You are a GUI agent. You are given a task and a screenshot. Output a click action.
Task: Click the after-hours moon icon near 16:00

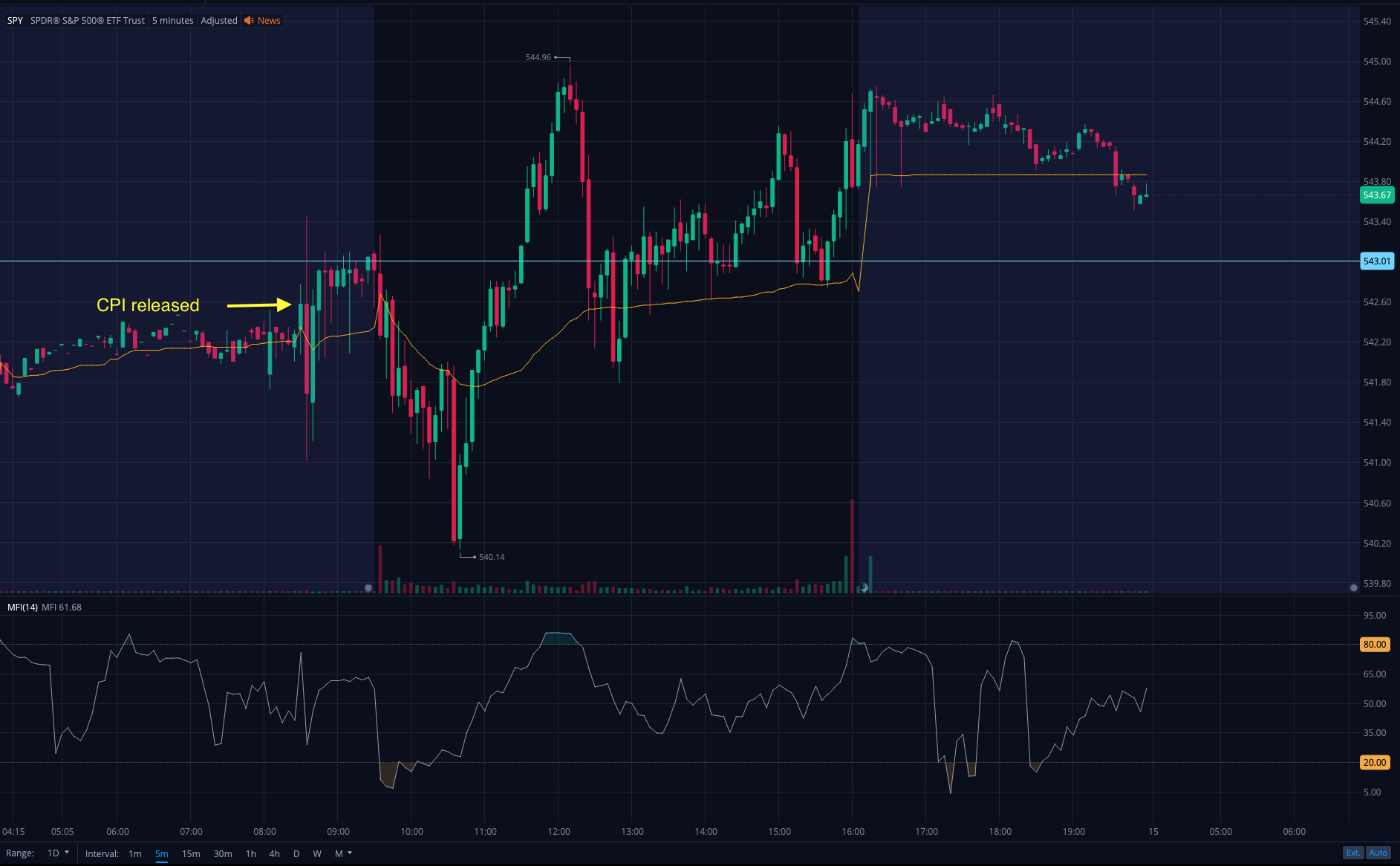click(864, 587)
